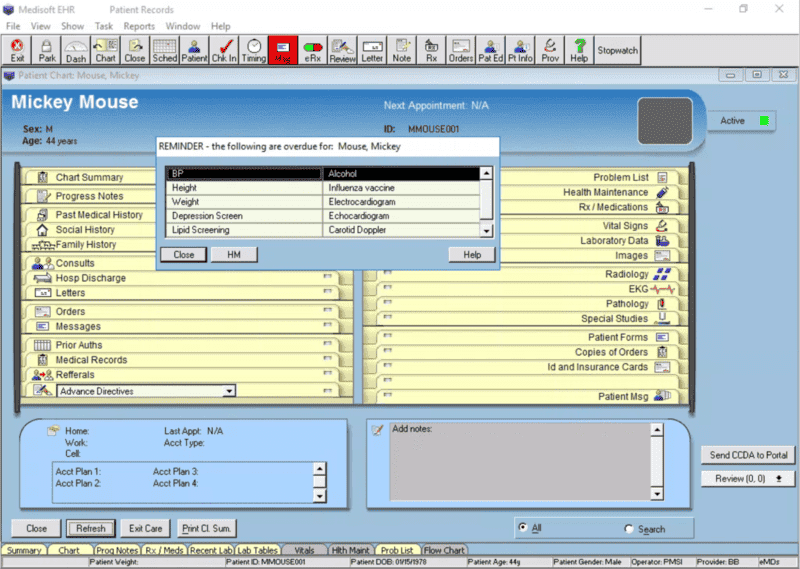Click the Letter toolbar icon
Viewport: 800px width, 569px height.
pos(372,51)
